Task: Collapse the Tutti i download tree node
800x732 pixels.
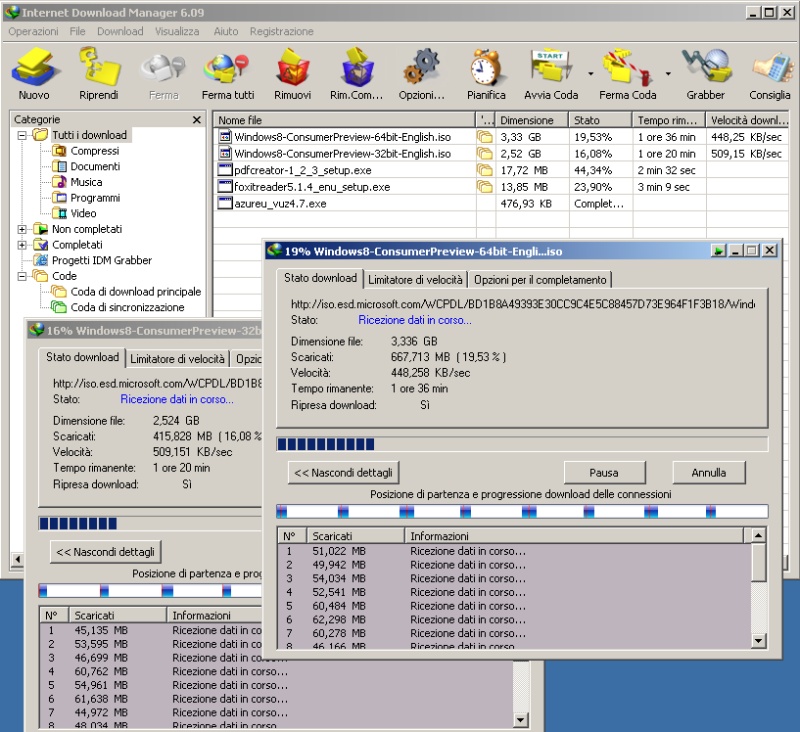Action: [22, 135]
